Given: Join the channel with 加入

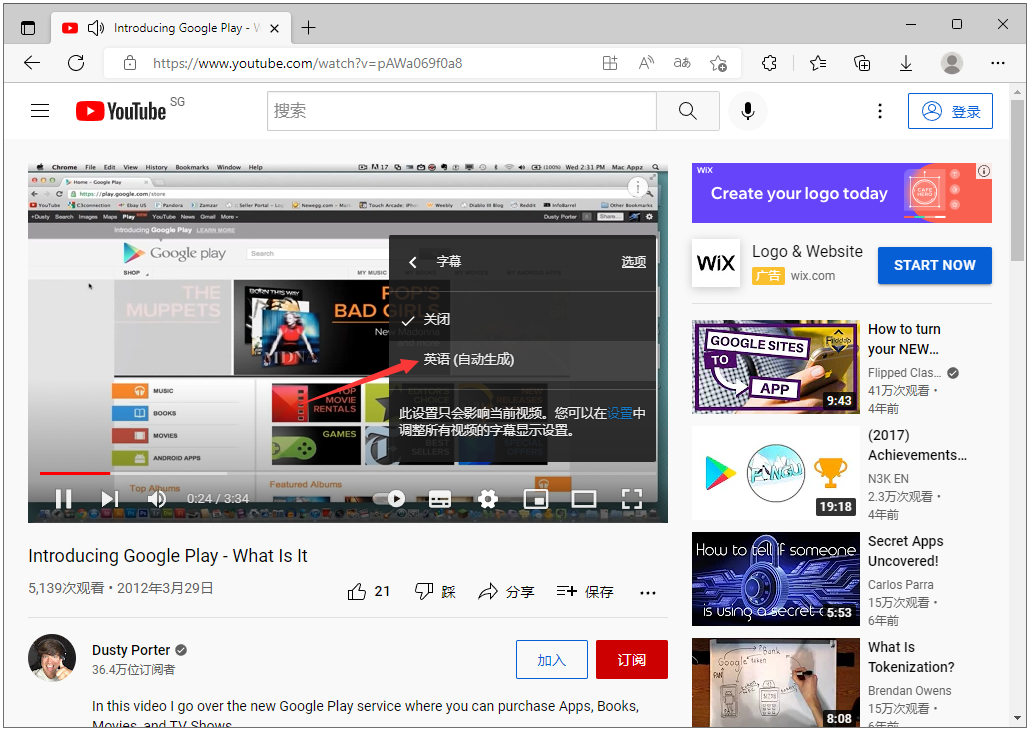Looking at the screenshot, I should point(552,660).
